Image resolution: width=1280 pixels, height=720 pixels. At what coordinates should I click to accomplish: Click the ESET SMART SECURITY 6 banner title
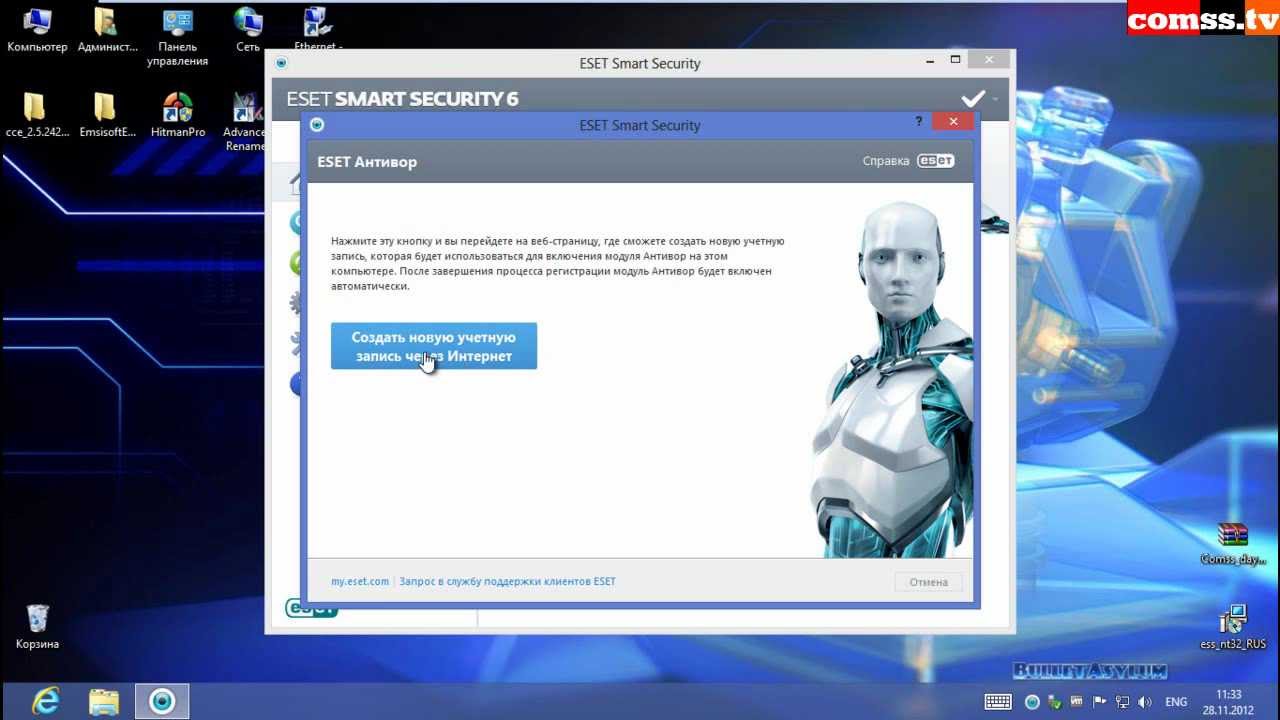402,99
